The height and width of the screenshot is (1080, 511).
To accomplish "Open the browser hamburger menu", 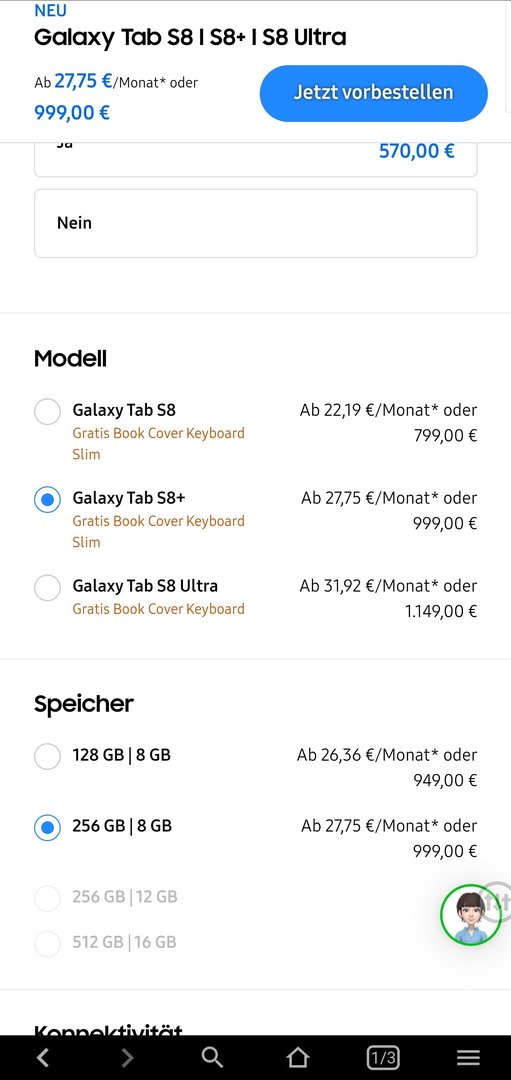I will 468,1057.
